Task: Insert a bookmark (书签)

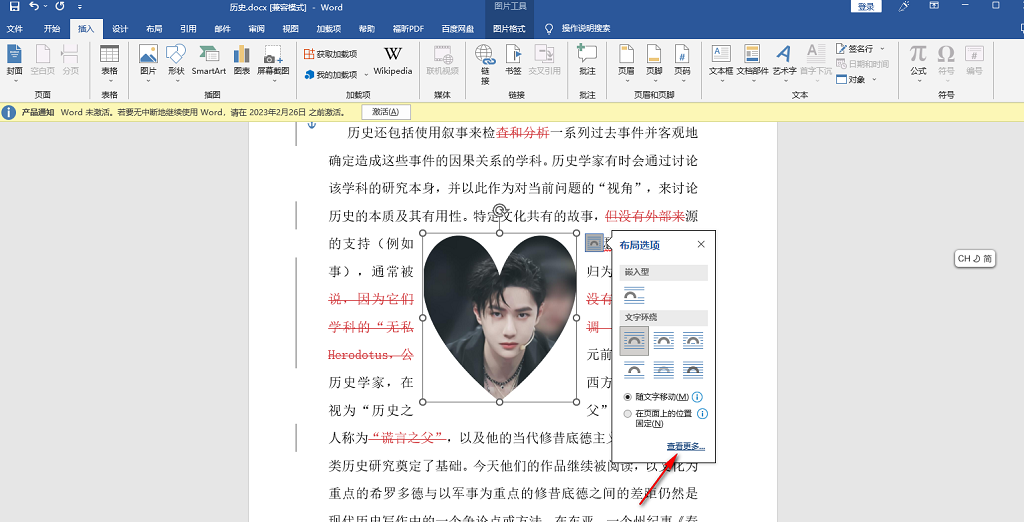Action: point(513,60)
